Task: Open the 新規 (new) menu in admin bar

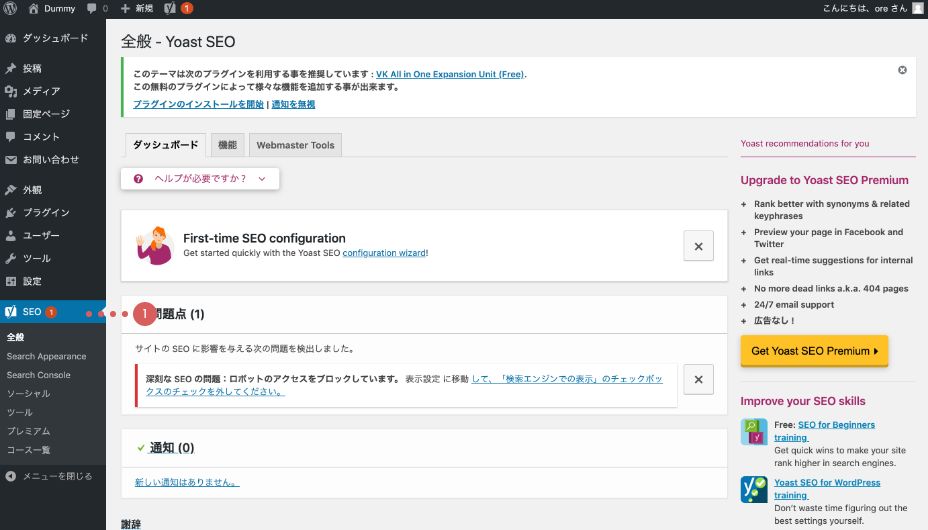Action: coord(137,8)
